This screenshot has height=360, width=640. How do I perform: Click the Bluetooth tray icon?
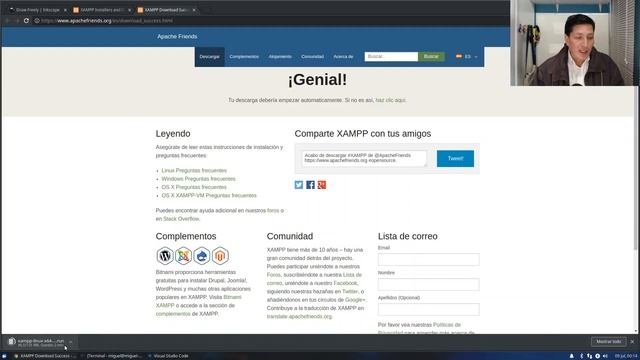click(582, 356)
